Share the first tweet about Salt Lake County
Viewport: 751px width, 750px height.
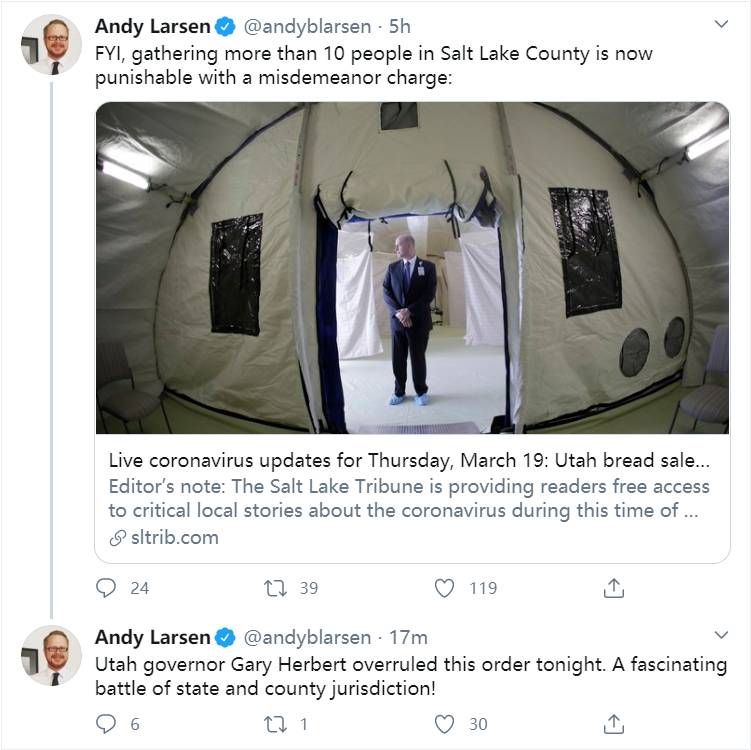(x=615, y=588)
